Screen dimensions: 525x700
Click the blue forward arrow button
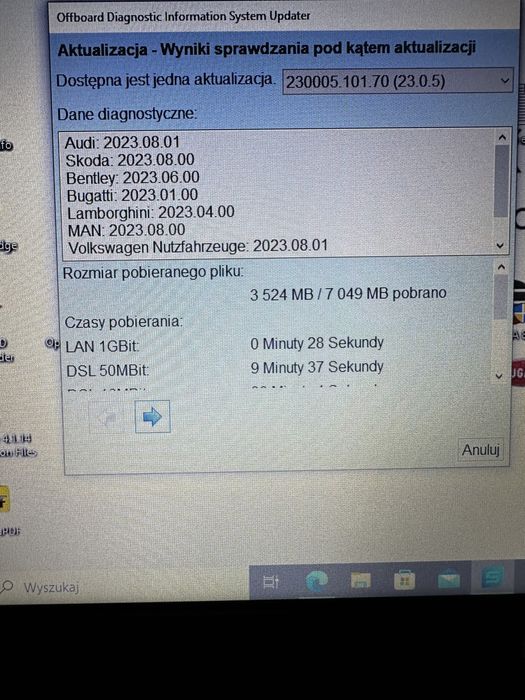[152, 417]
